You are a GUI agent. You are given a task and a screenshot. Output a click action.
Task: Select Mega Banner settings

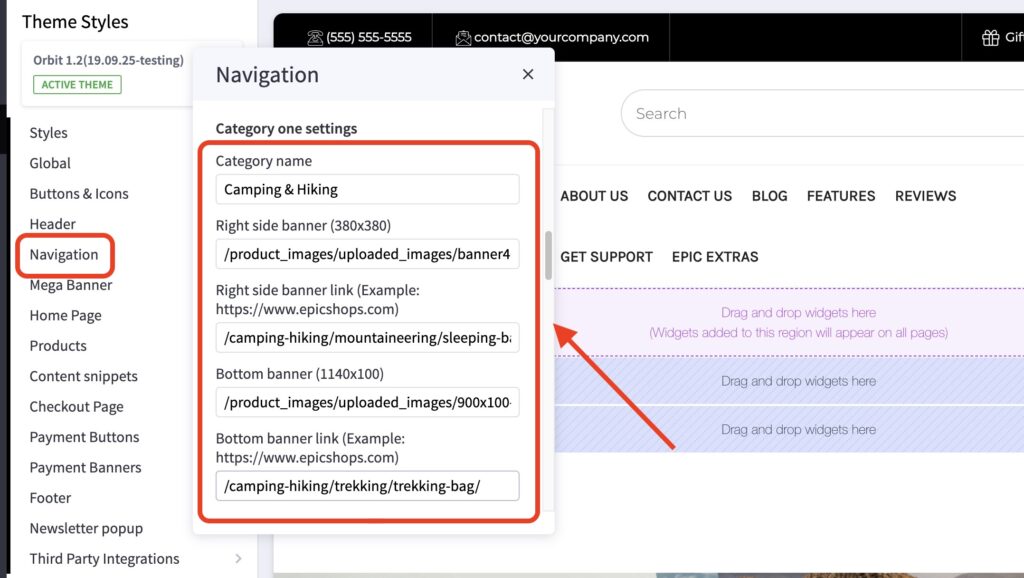(x=71, y=285)
